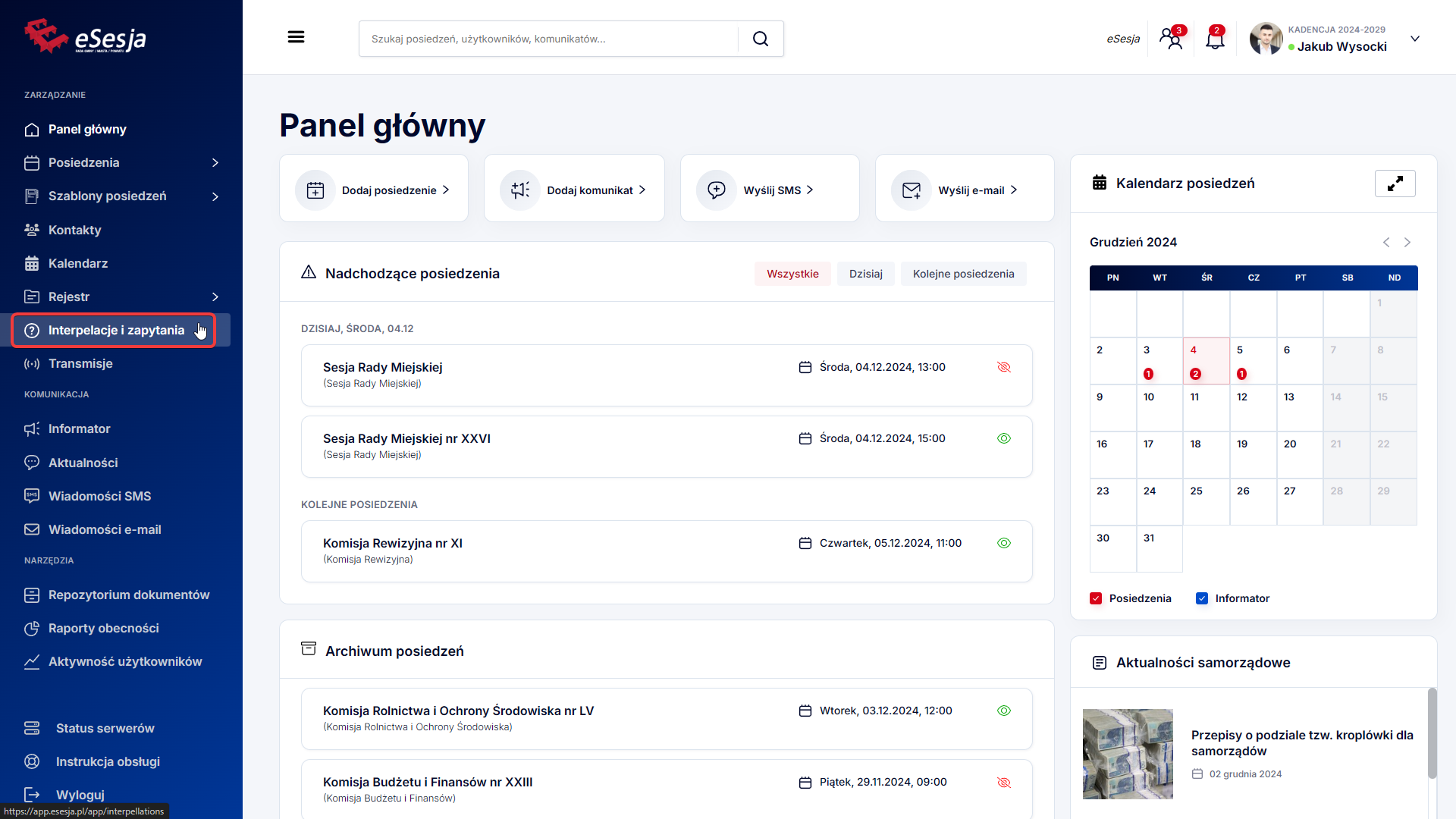Click the Dodaj posiedzenie button

(x=374, y=189)
